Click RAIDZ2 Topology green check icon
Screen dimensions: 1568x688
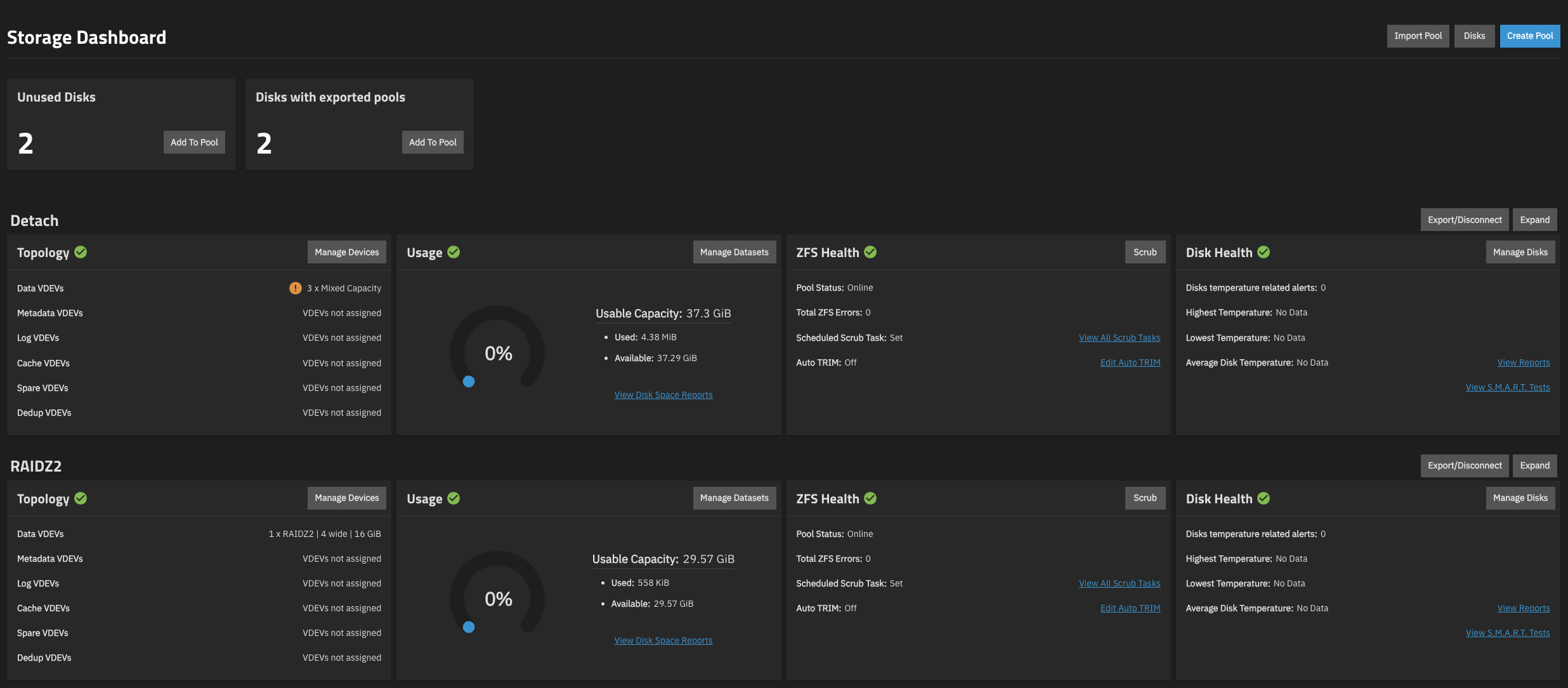click(81, 498)
